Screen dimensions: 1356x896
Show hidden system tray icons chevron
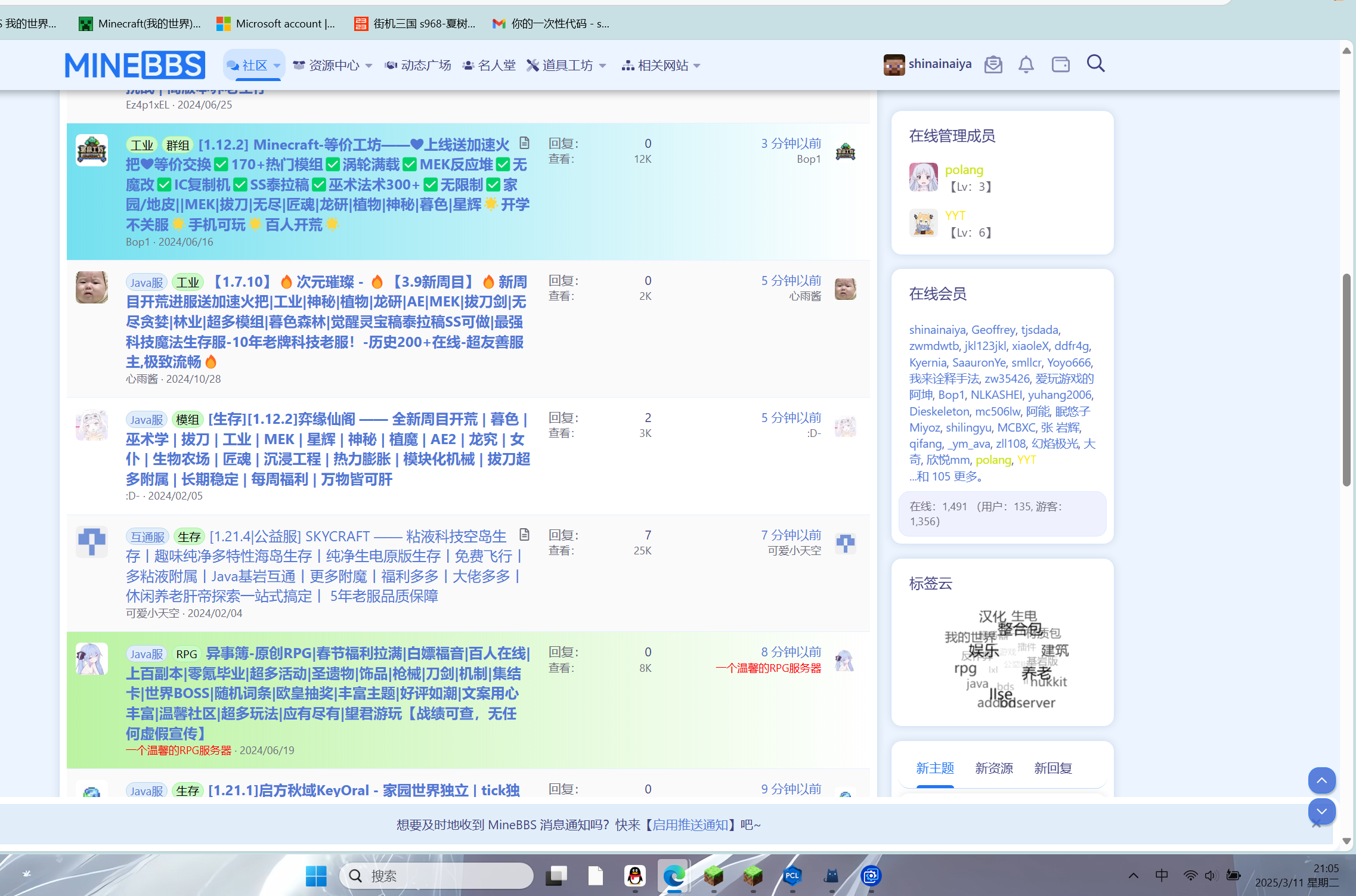pyautogui.click(x=1134, y=876)
